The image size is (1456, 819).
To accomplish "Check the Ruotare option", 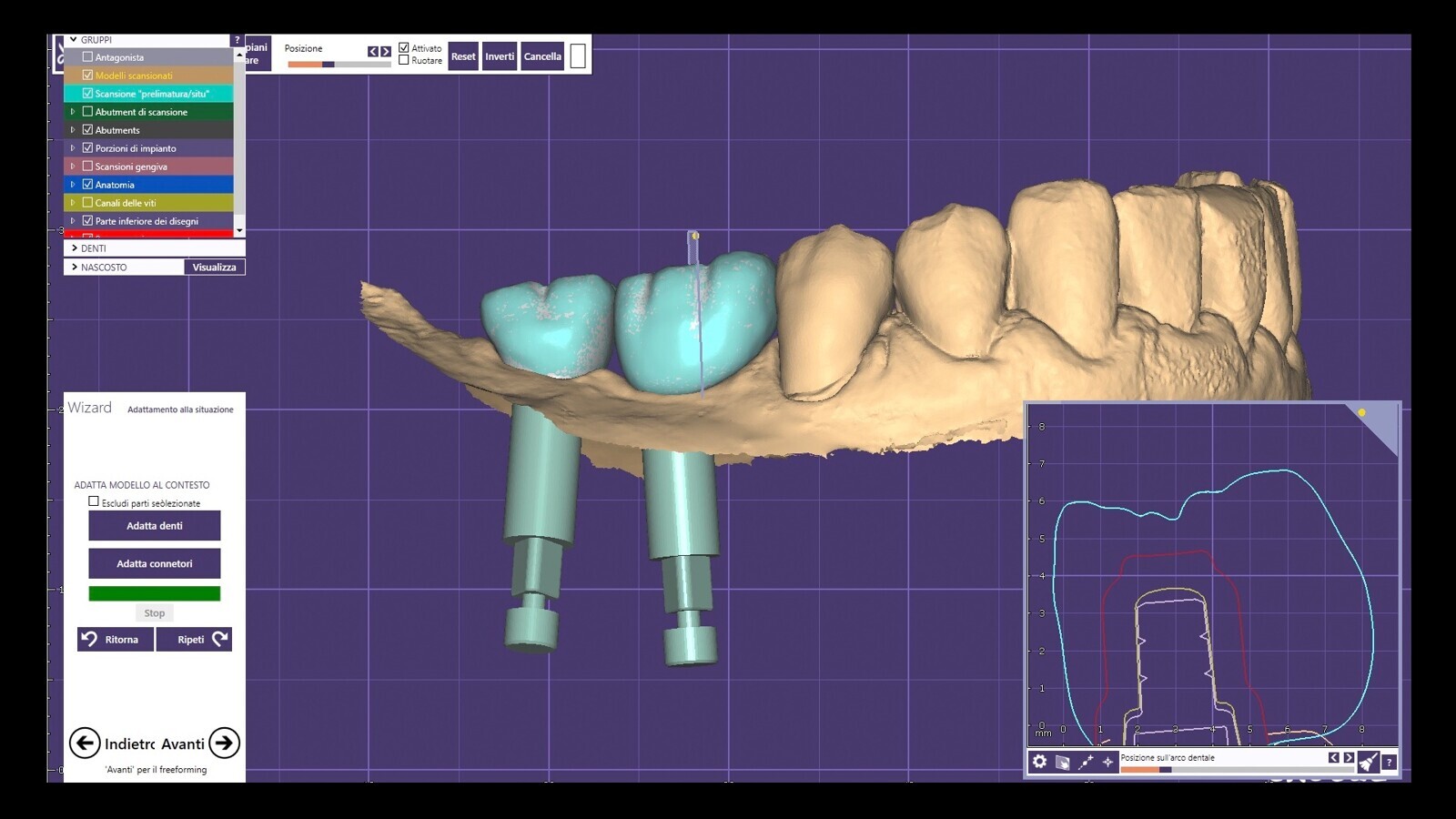I will [x=404, y=61].
